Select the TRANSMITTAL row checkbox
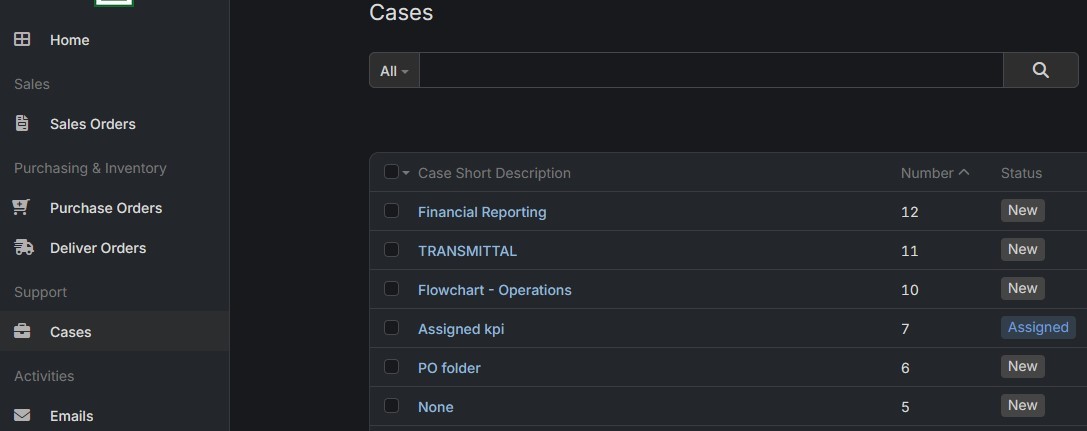1087x431 pixels. [392, 249]
